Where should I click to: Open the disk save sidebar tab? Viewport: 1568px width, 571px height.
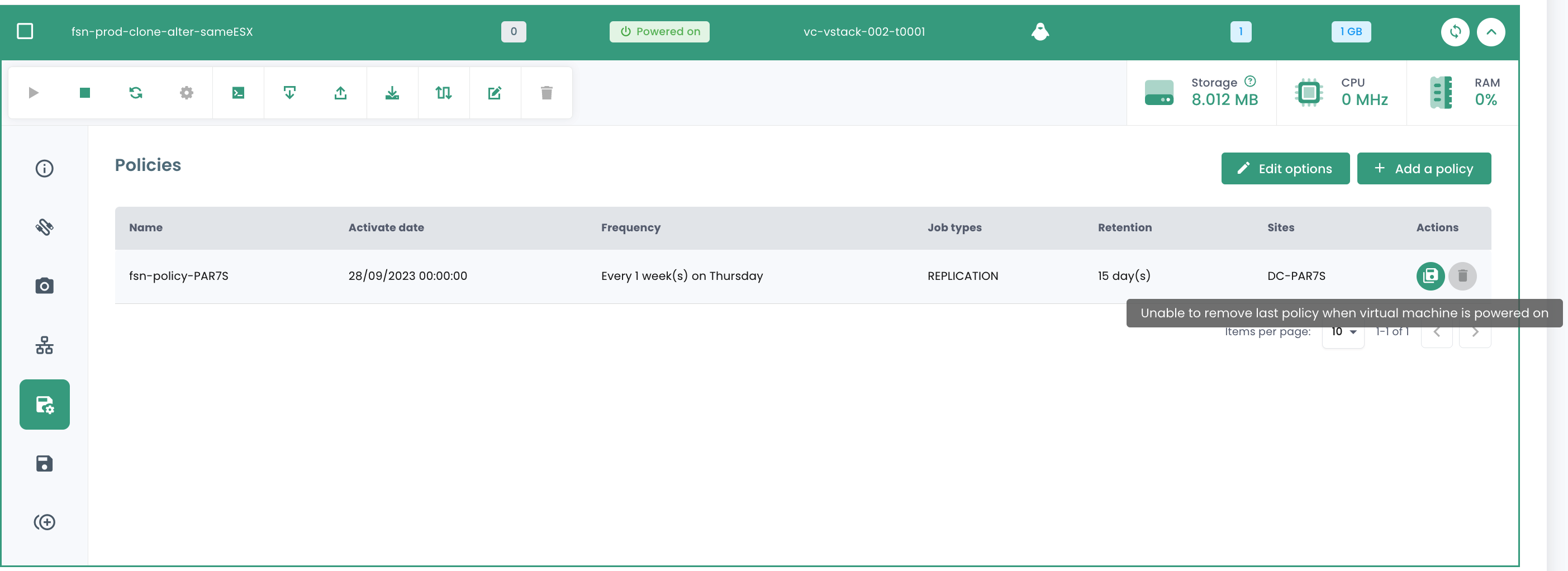[x=45, y=463]
